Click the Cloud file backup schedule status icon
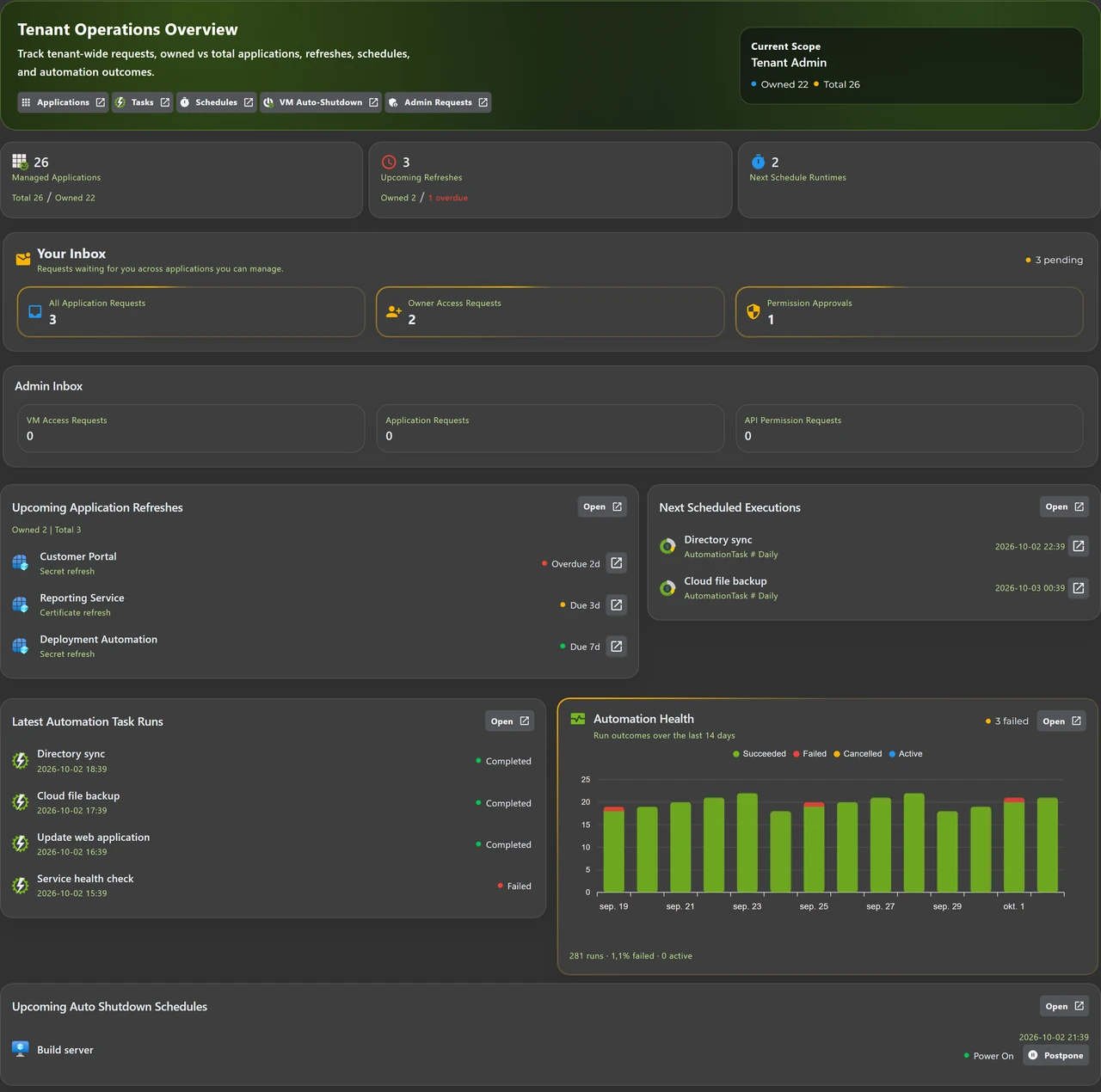This screenshot has height=1092, width=1101. pos(667,588)
